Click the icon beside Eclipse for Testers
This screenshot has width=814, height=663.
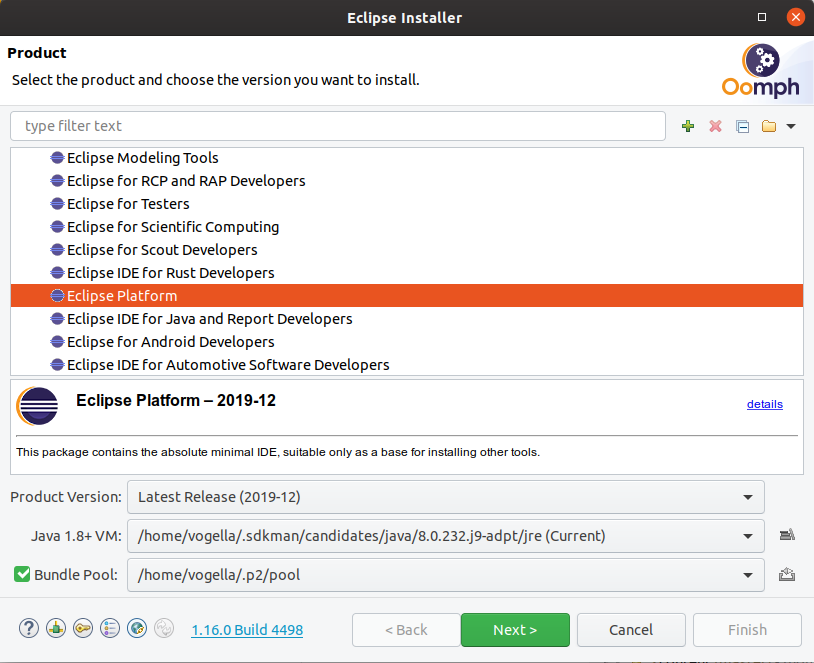[57, 204]
